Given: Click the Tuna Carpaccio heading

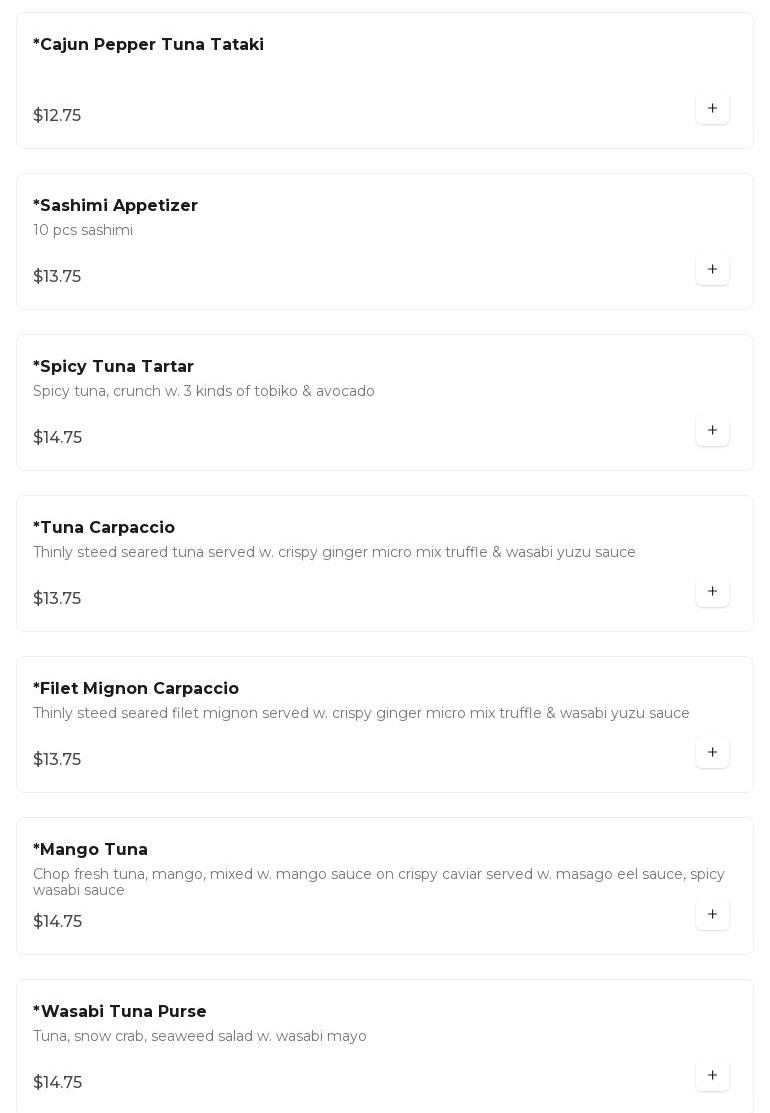Looking at the screenshot, I should (x=104, y=528).
